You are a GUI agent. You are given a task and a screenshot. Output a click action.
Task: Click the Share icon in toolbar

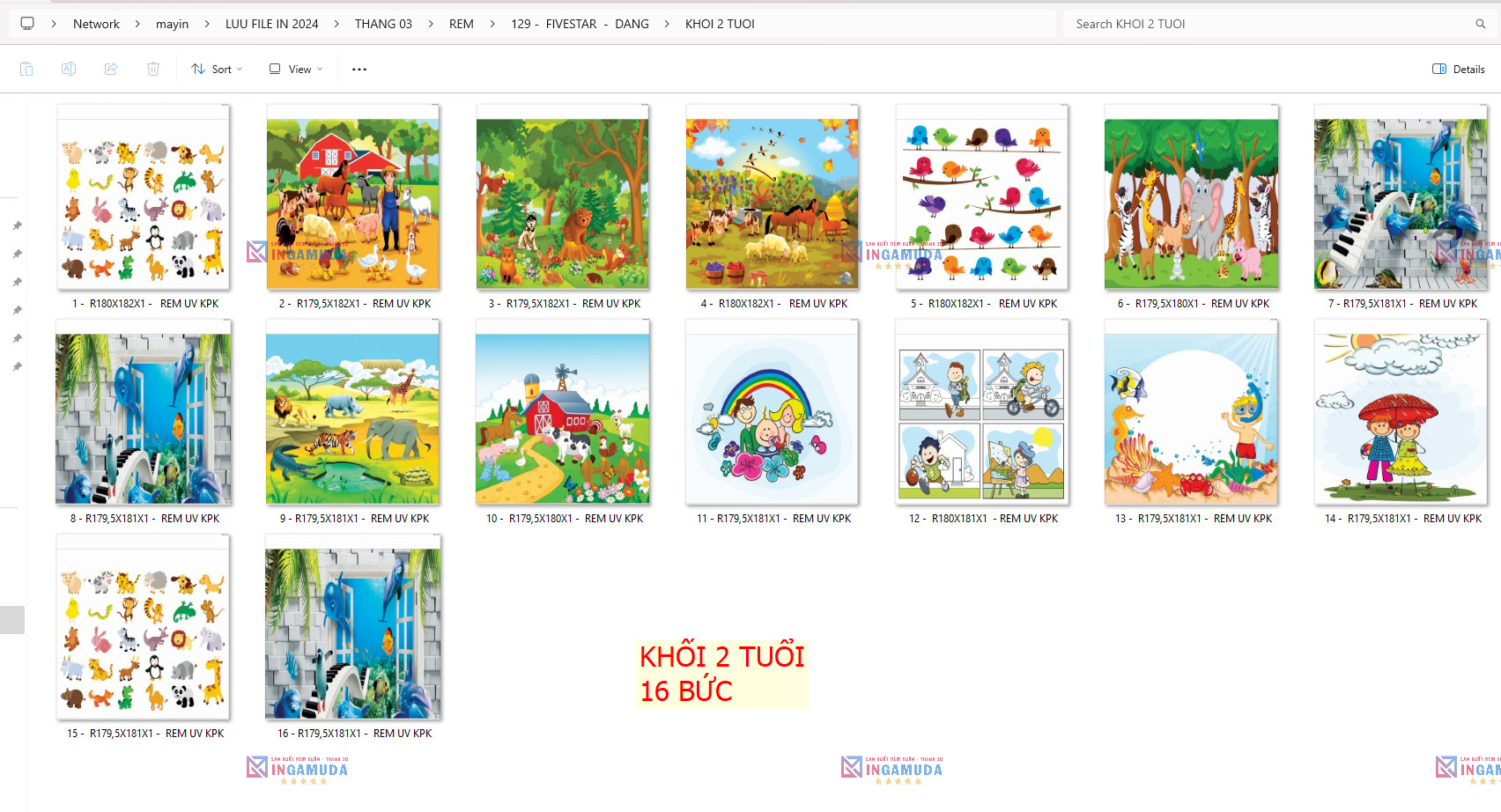tap(111, 69)
